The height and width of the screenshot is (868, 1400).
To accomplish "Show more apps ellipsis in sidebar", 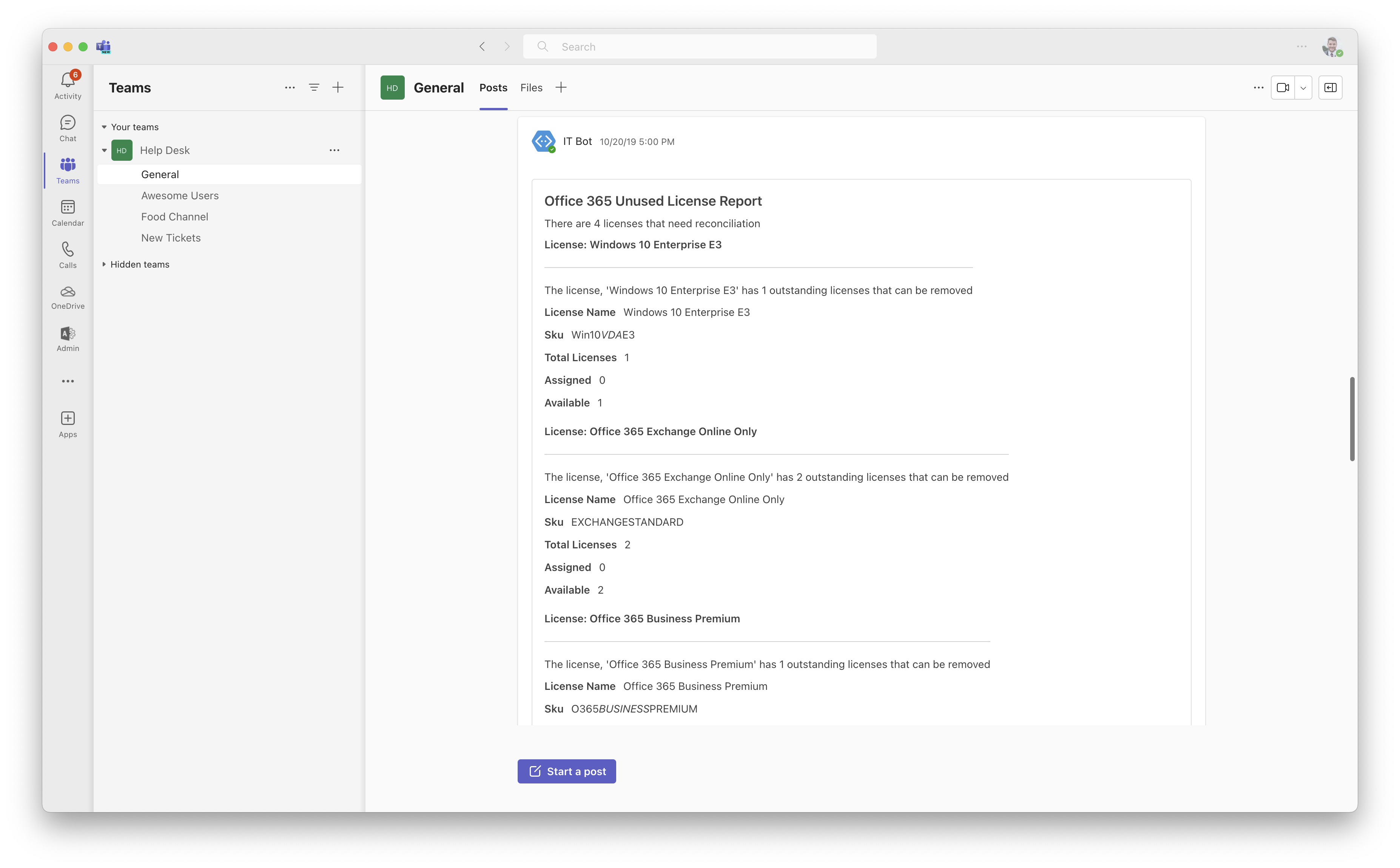I will click(68, 381).
